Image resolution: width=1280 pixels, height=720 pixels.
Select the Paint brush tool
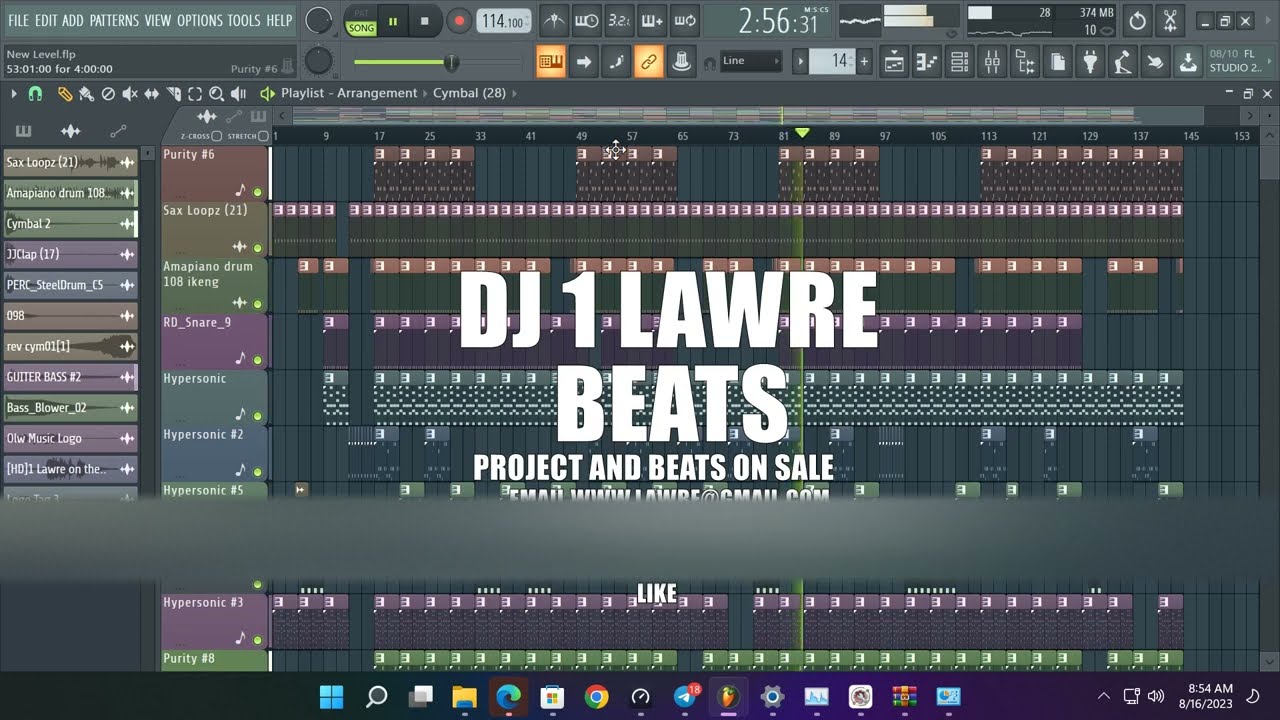tap(86, 93)
